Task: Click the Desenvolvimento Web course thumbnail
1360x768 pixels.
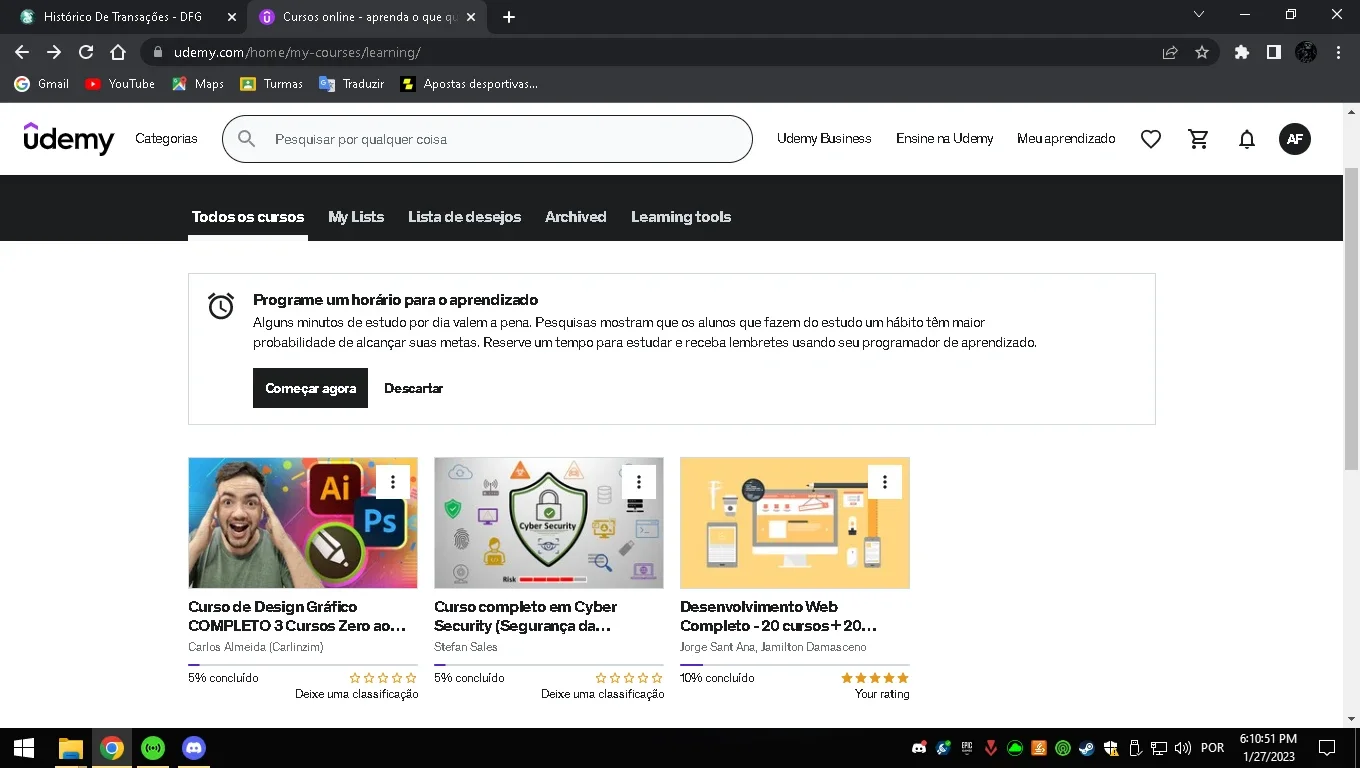Action: click(795, 523)
